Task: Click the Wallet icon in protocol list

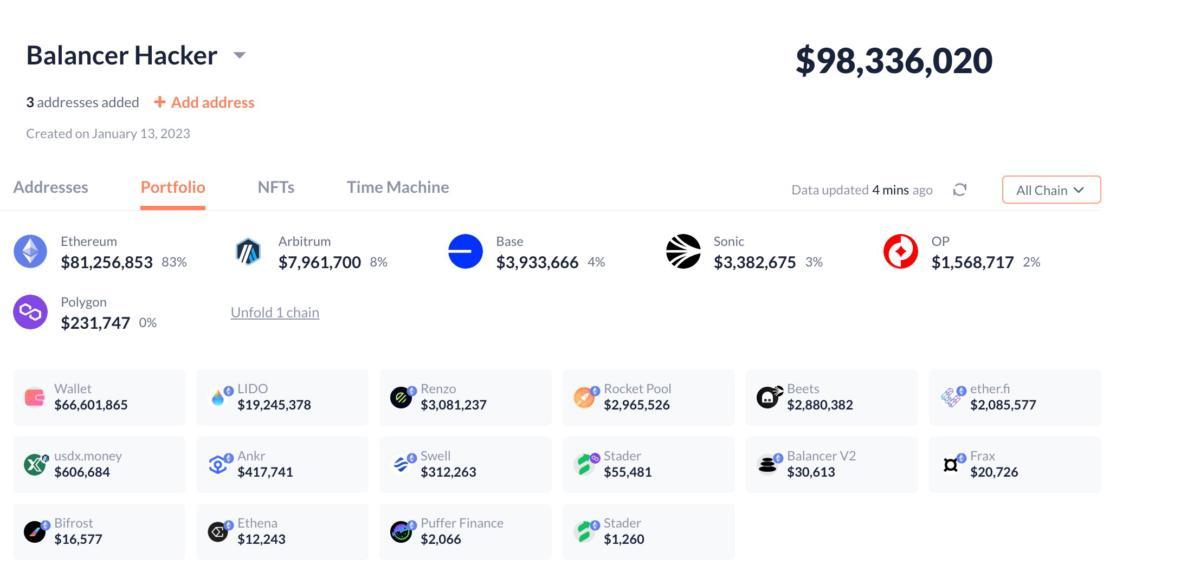Action: click(x=34, y=397)
